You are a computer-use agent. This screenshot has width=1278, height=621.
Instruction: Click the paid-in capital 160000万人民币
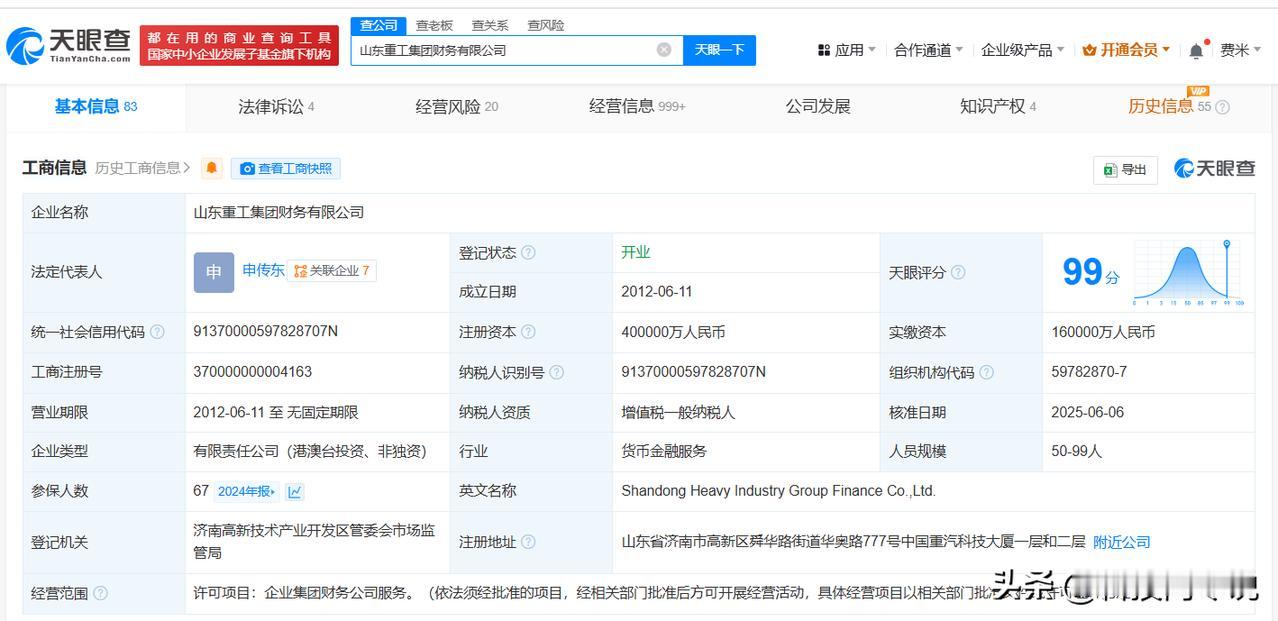click(1103, 331)
